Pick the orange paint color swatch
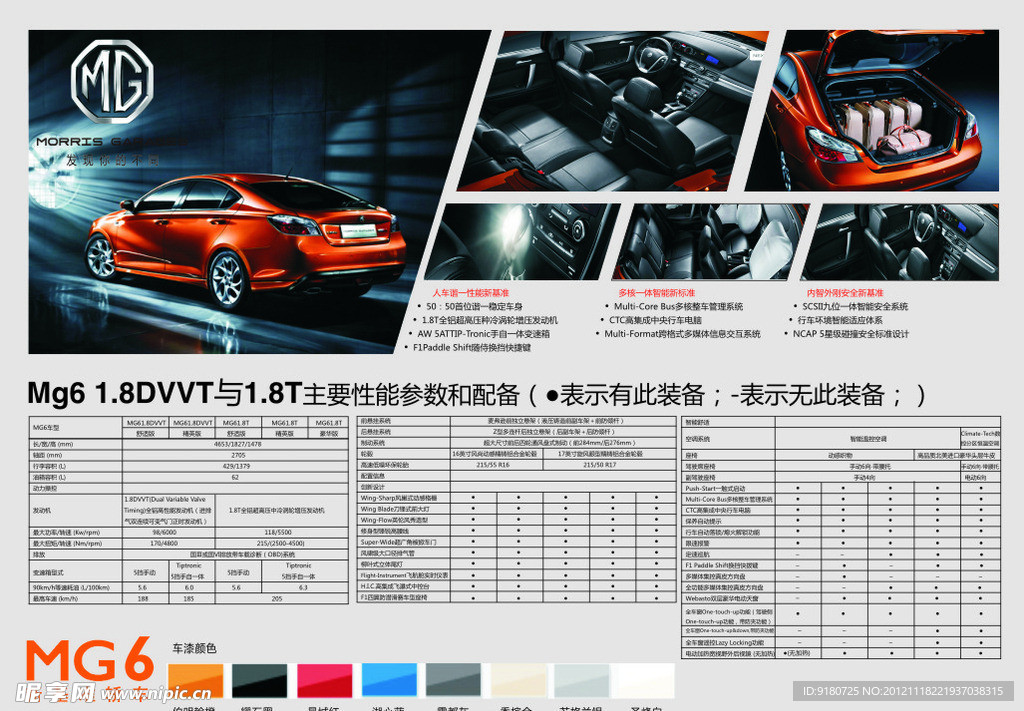This screenshot has height=711, width=1024. [x=195, y=681]
